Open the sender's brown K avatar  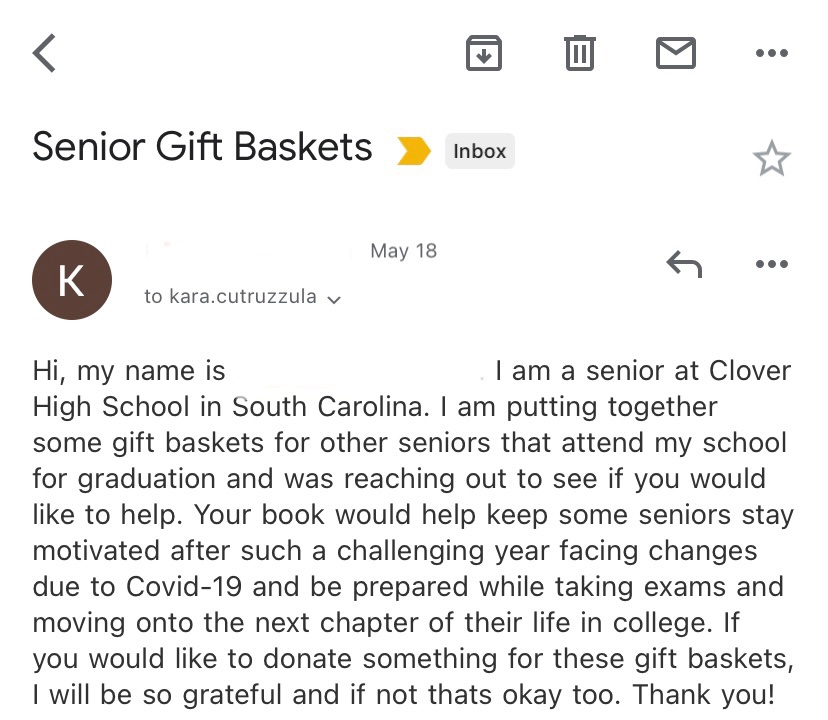(72, 280)
